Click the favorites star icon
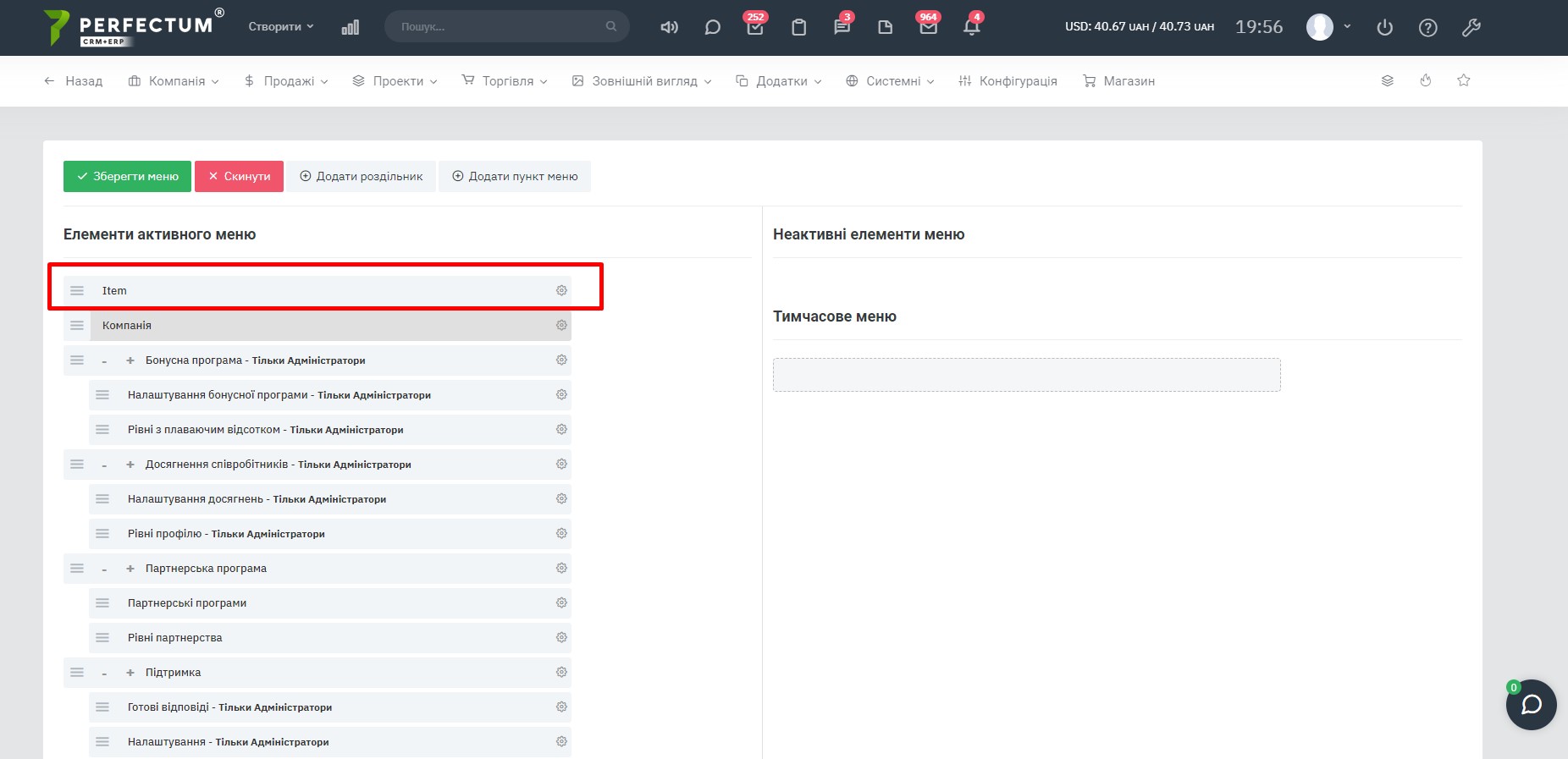 1463,80
